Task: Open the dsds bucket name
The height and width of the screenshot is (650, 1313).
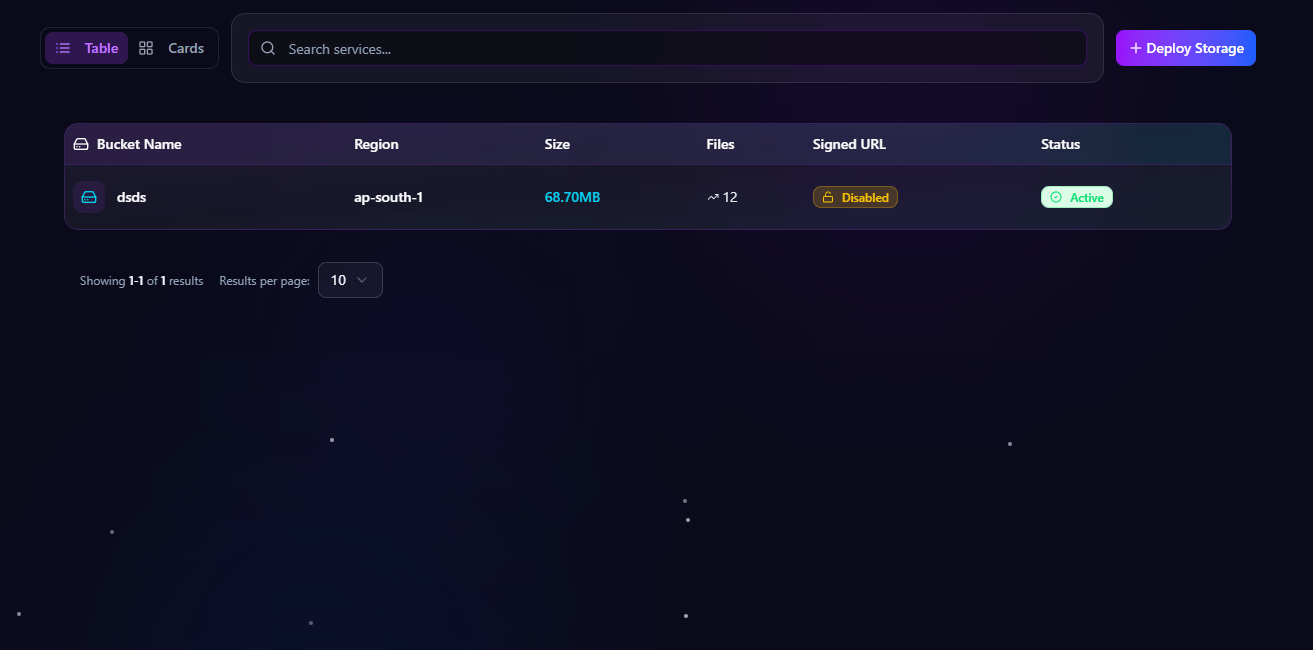Action: point(131,197)
